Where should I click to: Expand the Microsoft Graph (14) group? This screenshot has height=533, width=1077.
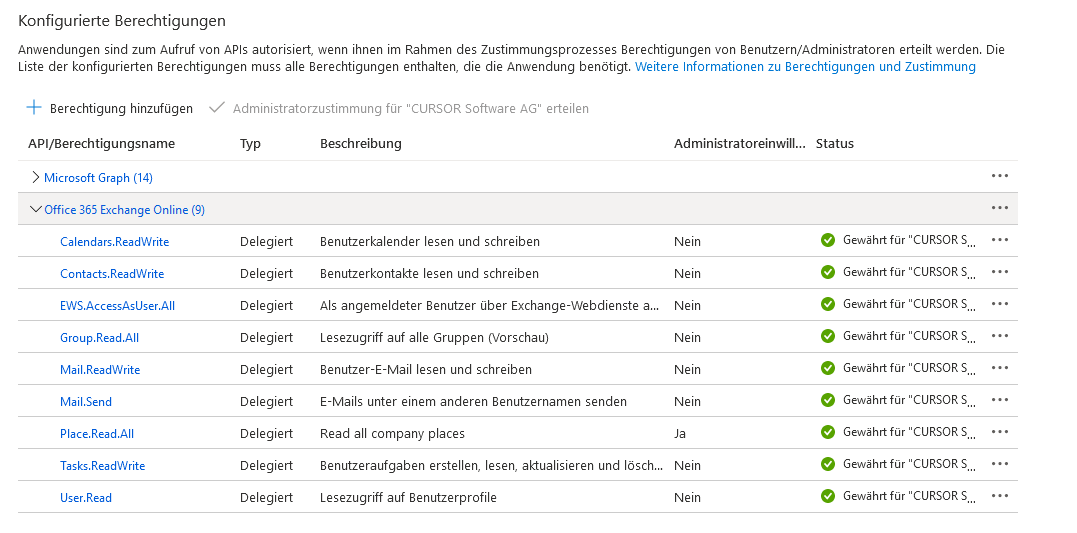click(36, 177)
